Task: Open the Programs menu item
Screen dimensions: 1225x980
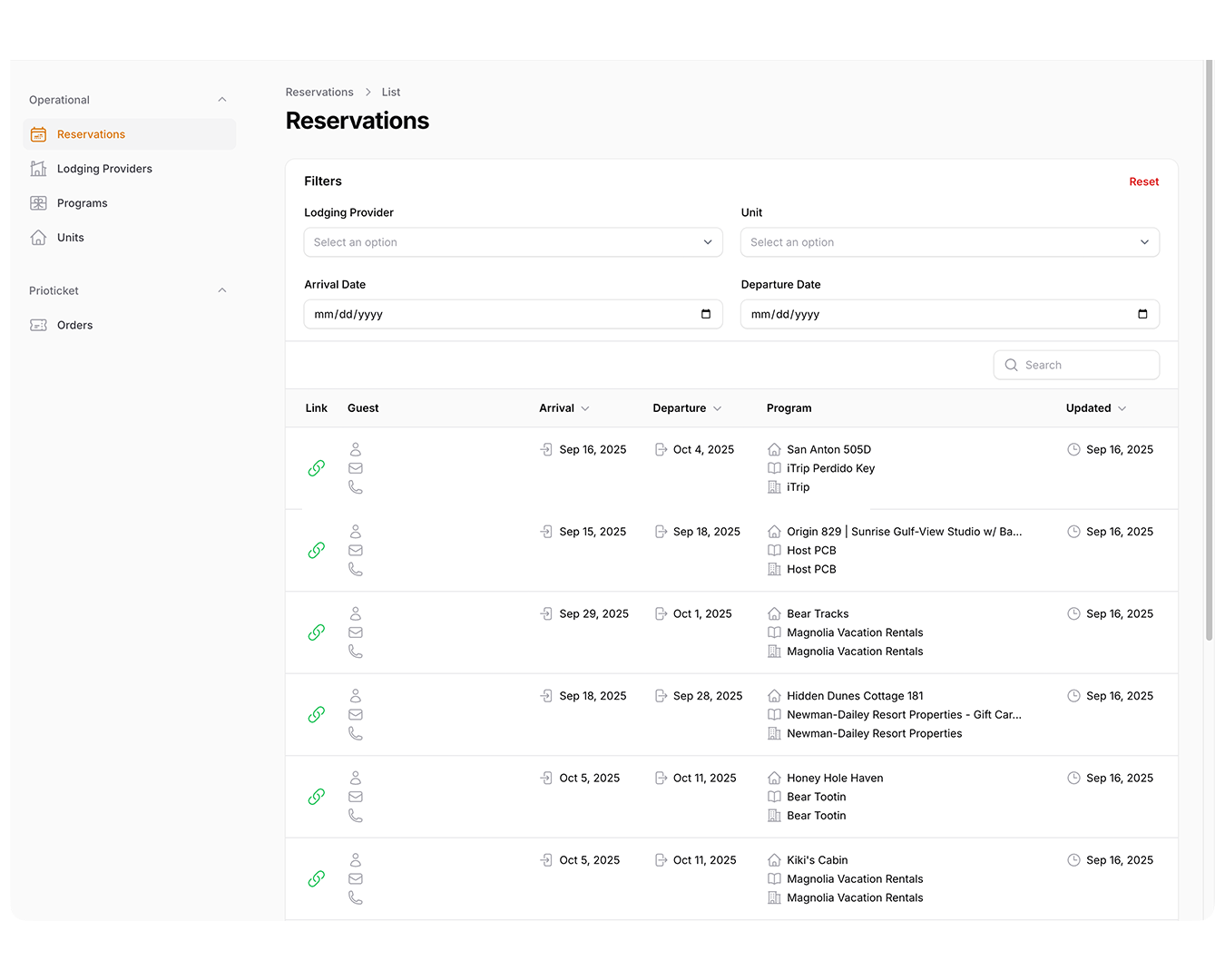Action: (130, 203)
